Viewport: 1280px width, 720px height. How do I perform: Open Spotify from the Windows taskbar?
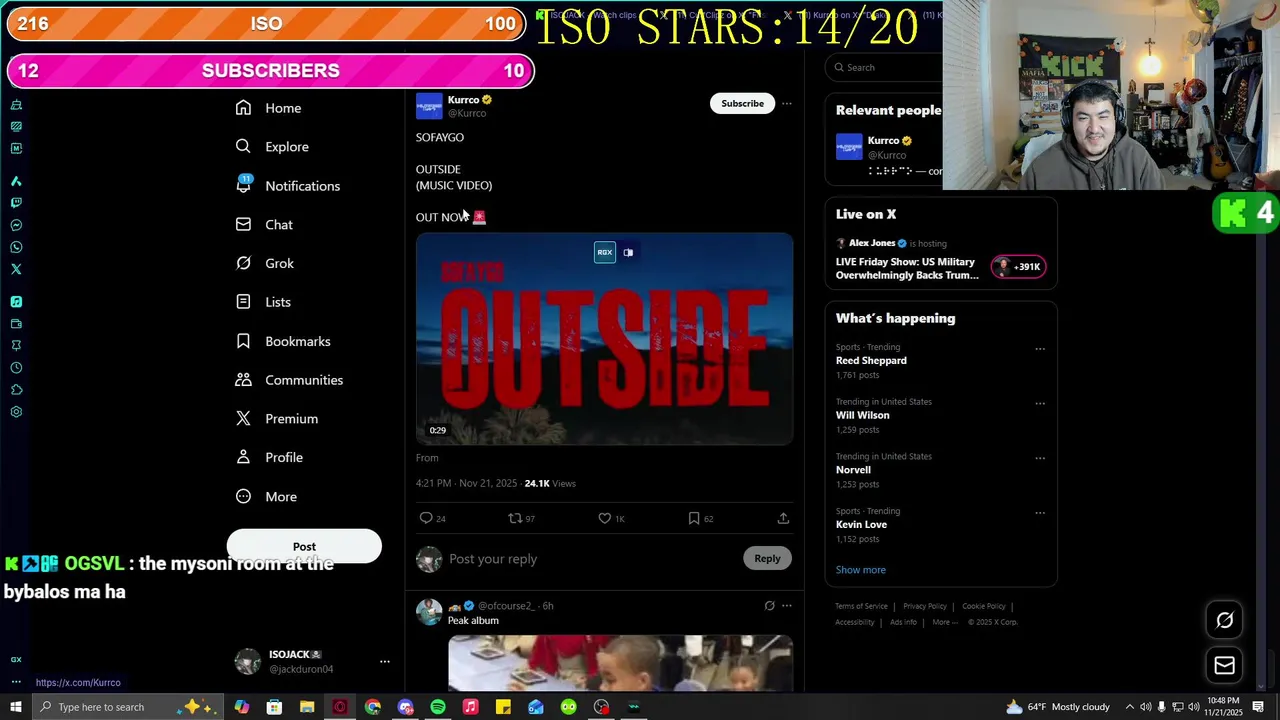click(x=438, y=707)
